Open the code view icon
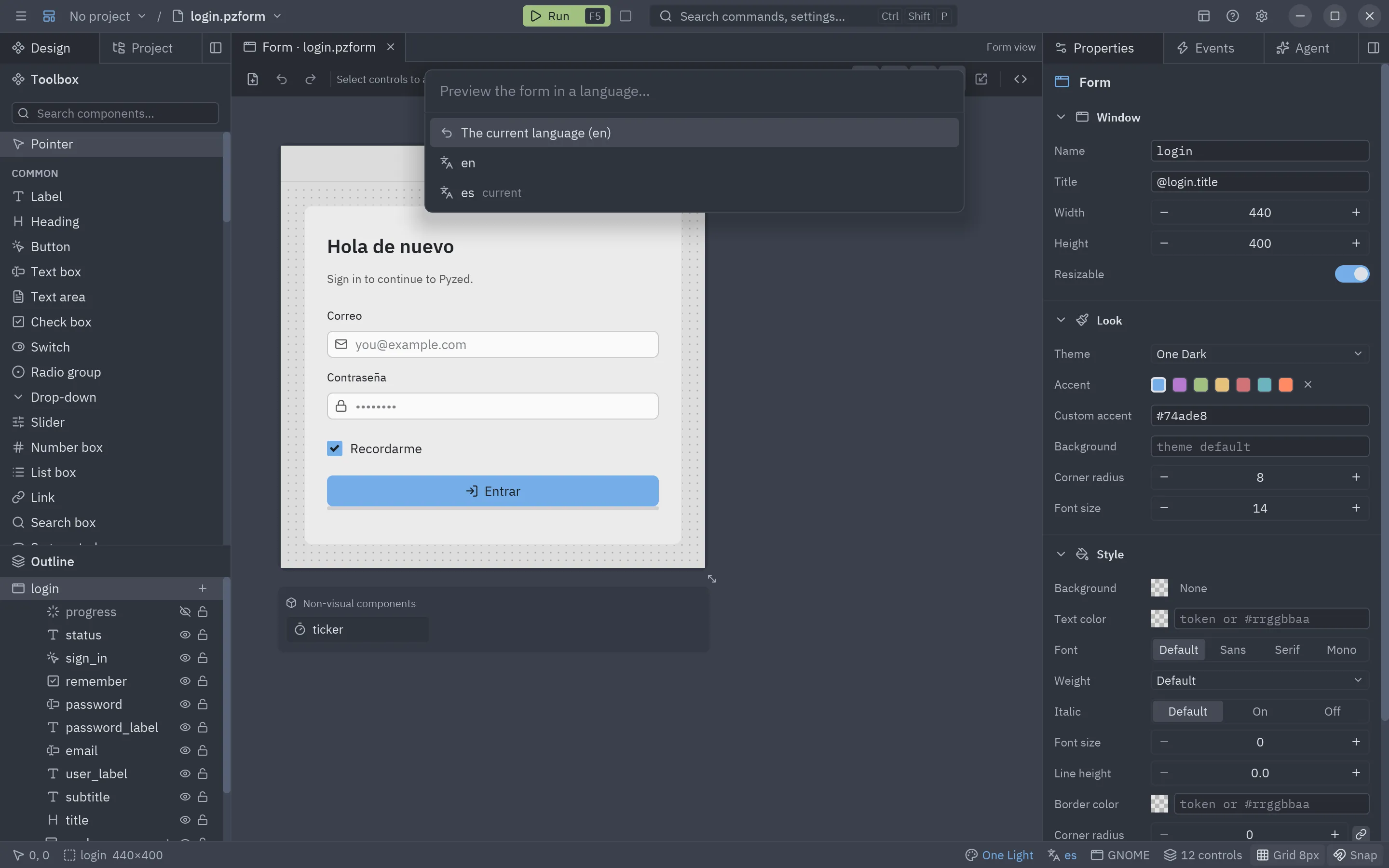This screenshot has width=1389, height=868. (1020, 79)
